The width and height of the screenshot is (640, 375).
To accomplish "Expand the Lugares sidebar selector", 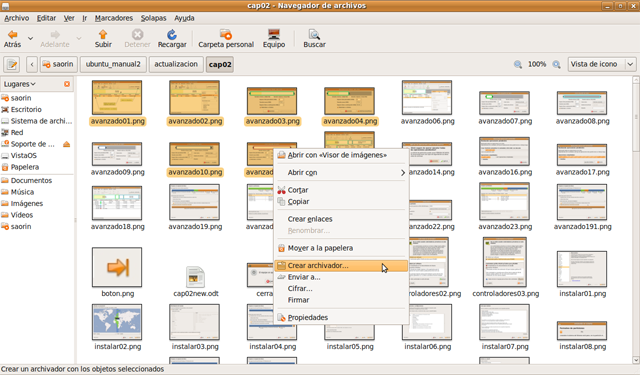I will pos(20,84).
